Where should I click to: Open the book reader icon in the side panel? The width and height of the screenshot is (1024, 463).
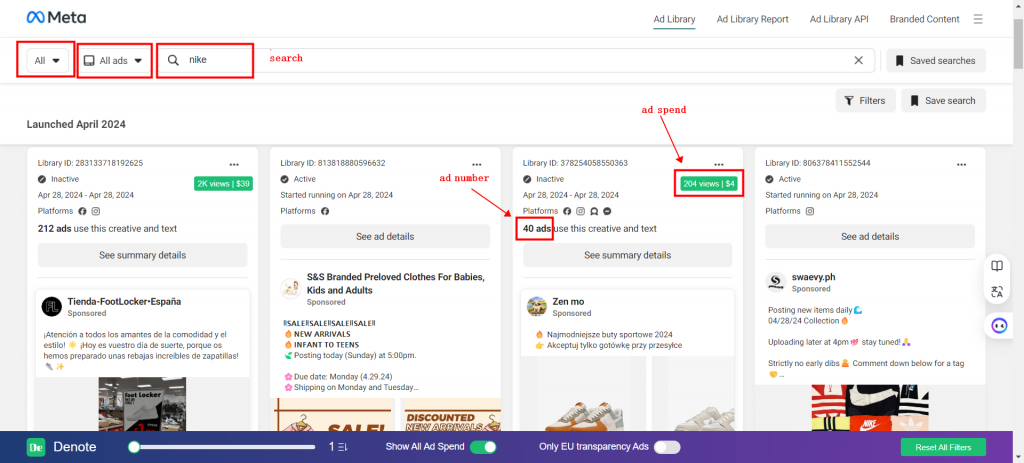(997, 266)
